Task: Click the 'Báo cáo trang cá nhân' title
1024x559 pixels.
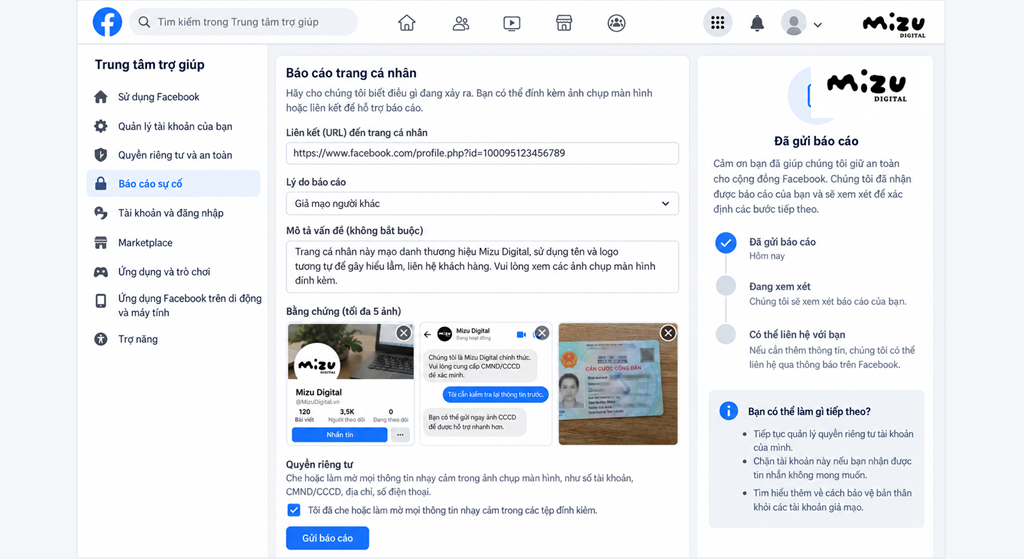Action: coord(351,73)
